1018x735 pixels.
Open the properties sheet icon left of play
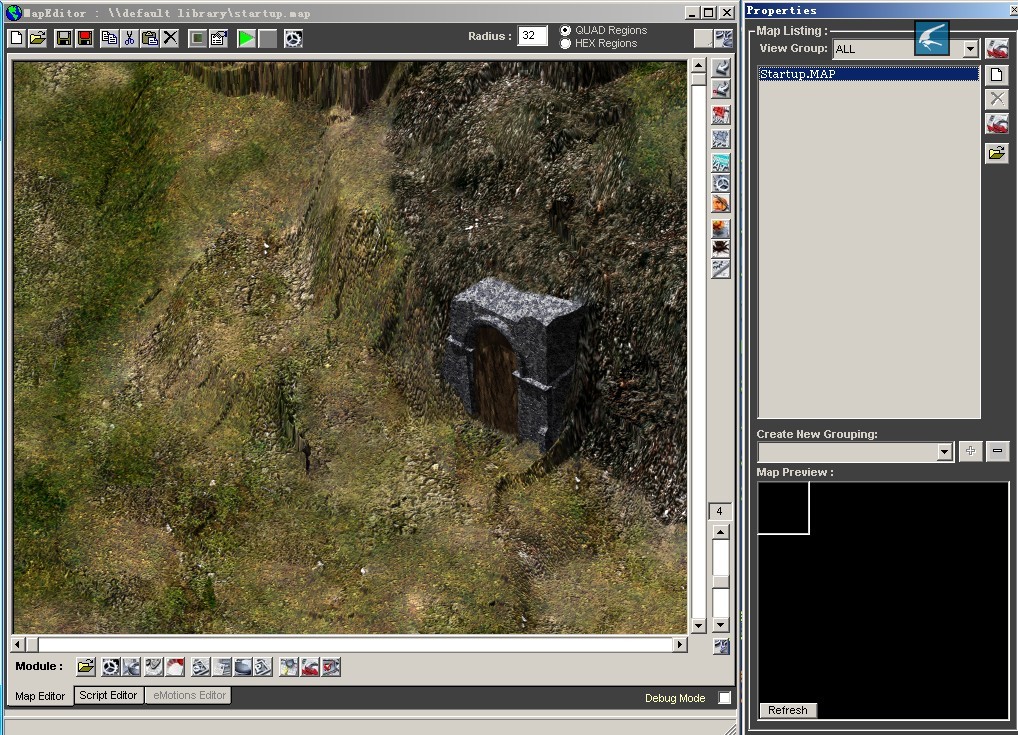219,38
